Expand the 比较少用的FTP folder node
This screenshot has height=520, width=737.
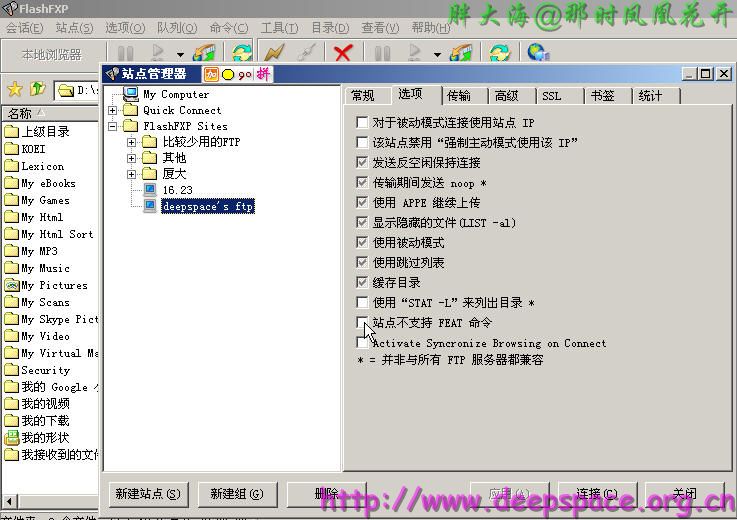(x=132, y=142)
